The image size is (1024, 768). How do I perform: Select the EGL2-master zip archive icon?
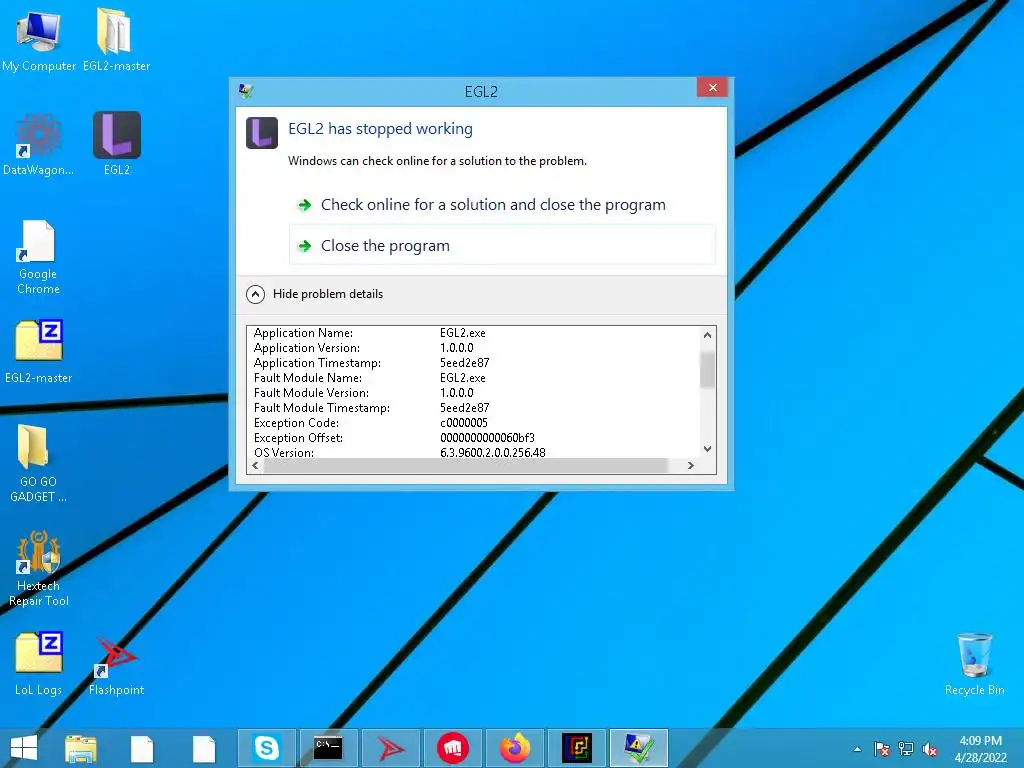[x=39, y=351]
